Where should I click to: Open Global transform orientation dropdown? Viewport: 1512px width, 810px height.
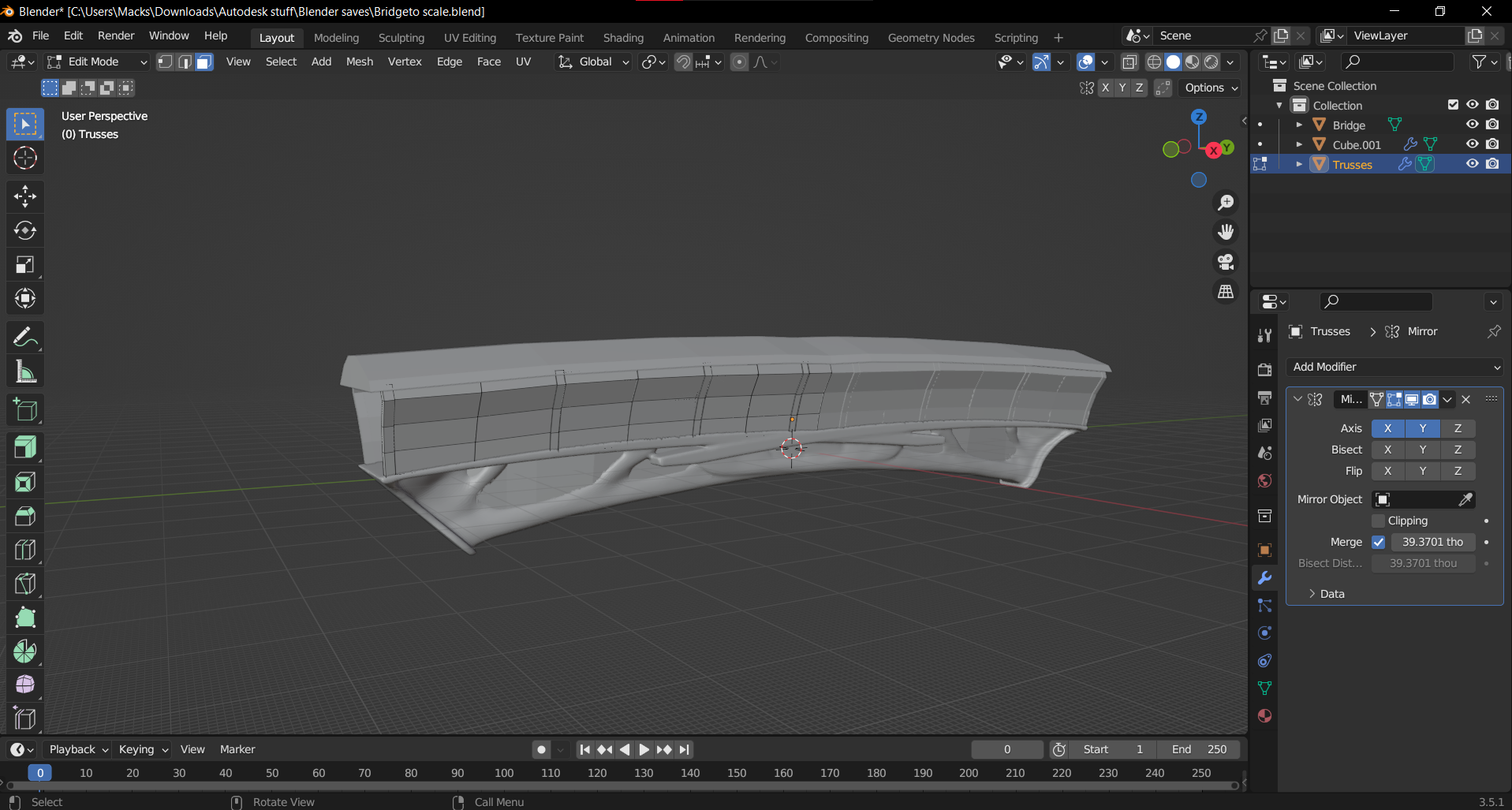pyautogui.click(x=594, y=62)
